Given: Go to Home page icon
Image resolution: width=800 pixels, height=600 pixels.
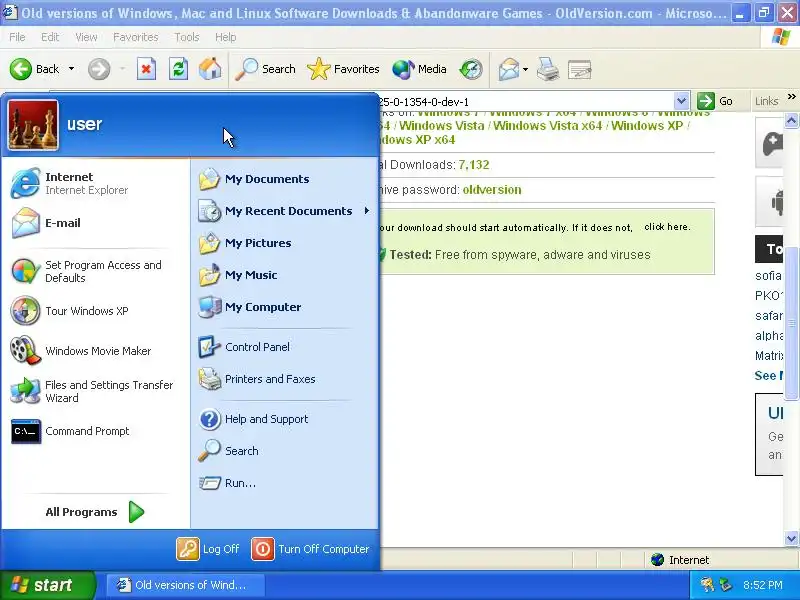Looking at the screenshot, I should tap(210, 69).
